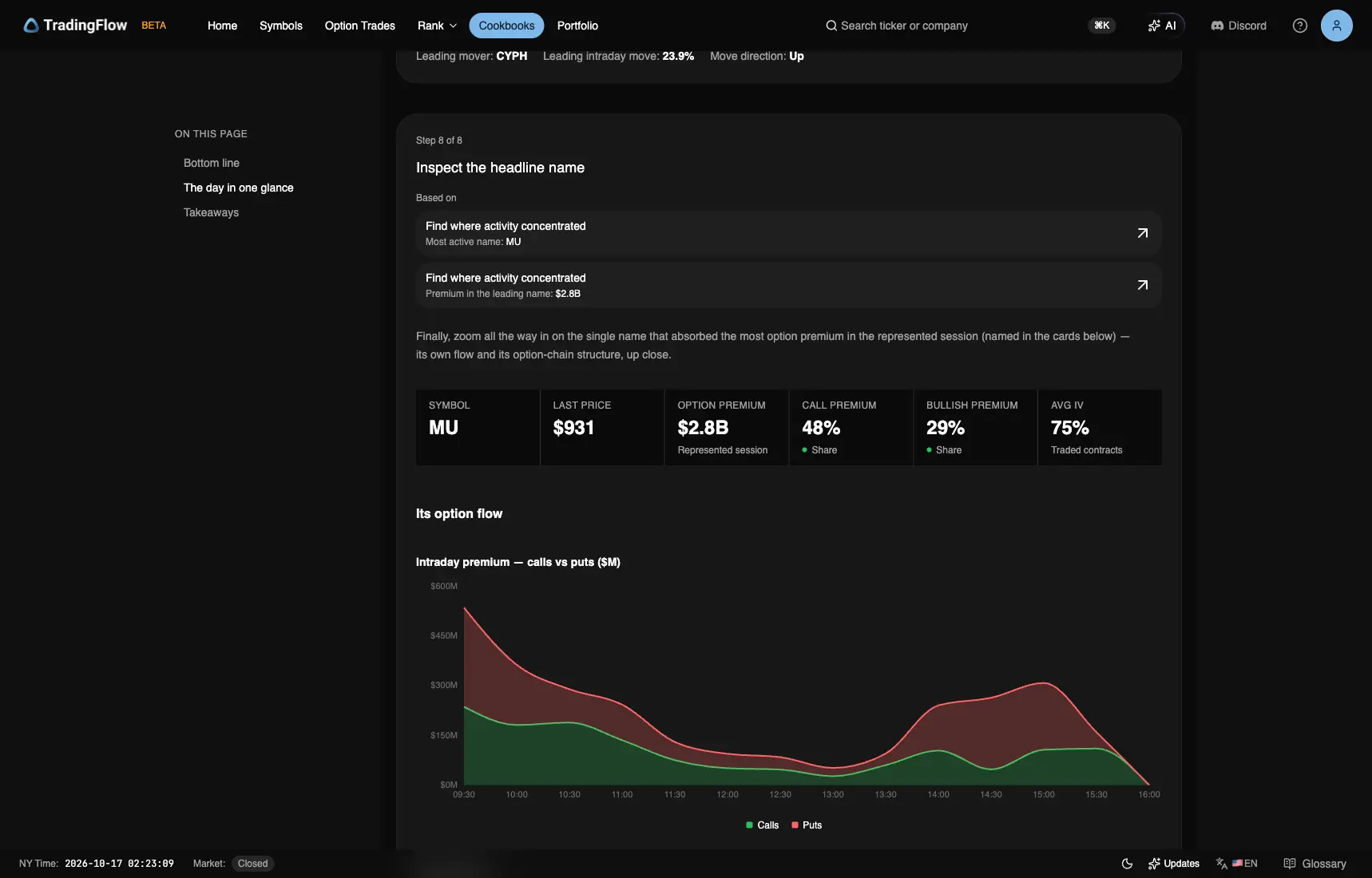Click the Market Closed status badge

pos(252,864)
